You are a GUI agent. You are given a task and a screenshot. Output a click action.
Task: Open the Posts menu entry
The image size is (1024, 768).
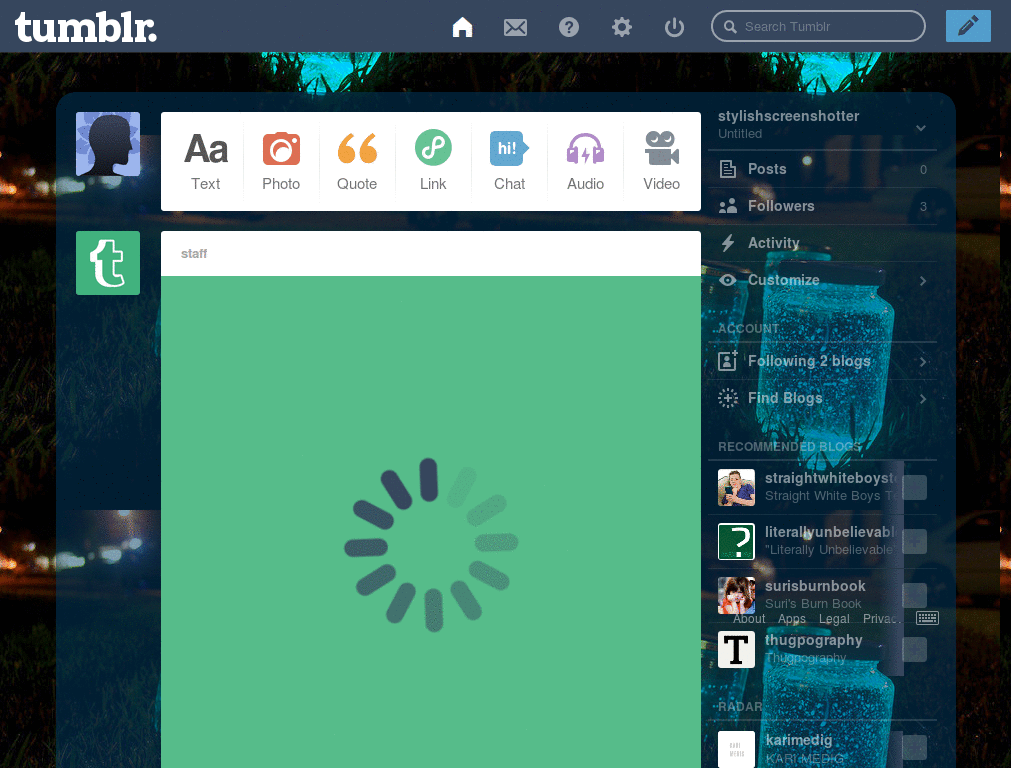(x=822, y=169)
